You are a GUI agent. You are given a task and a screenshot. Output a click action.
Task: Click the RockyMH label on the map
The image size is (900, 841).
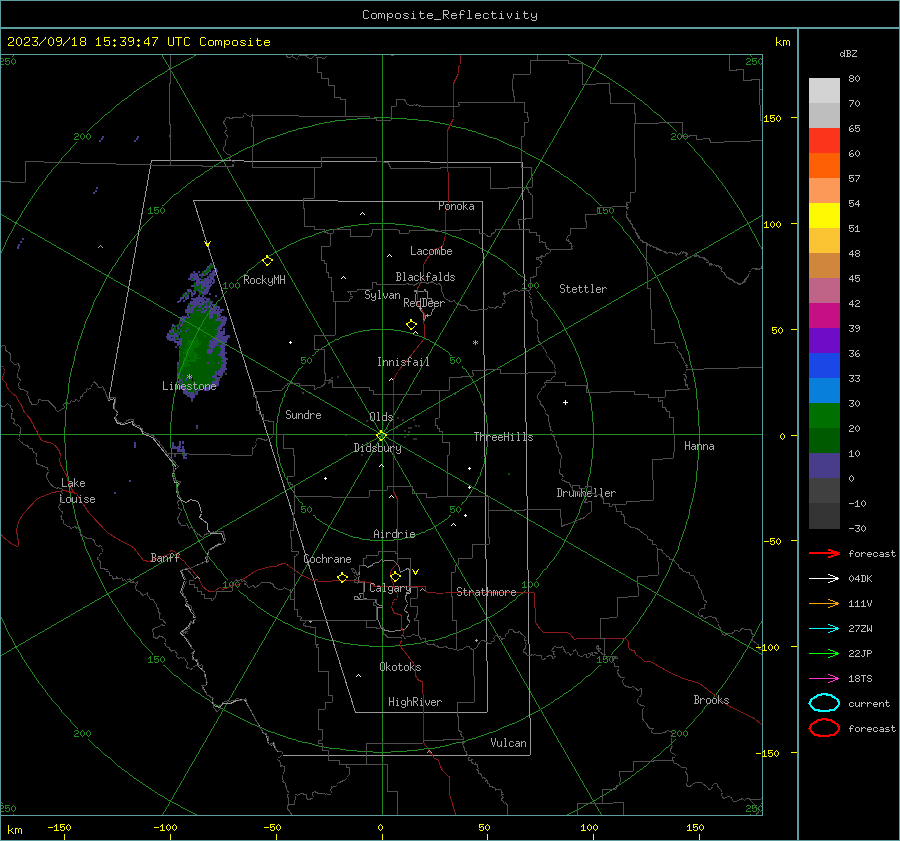point(264,280)
